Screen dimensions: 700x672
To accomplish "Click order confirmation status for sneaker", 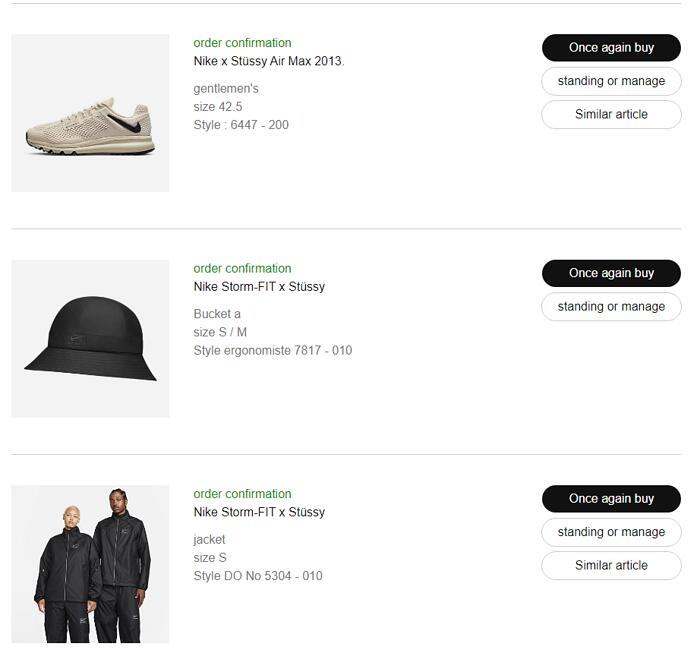I will (x=242, y=43).
